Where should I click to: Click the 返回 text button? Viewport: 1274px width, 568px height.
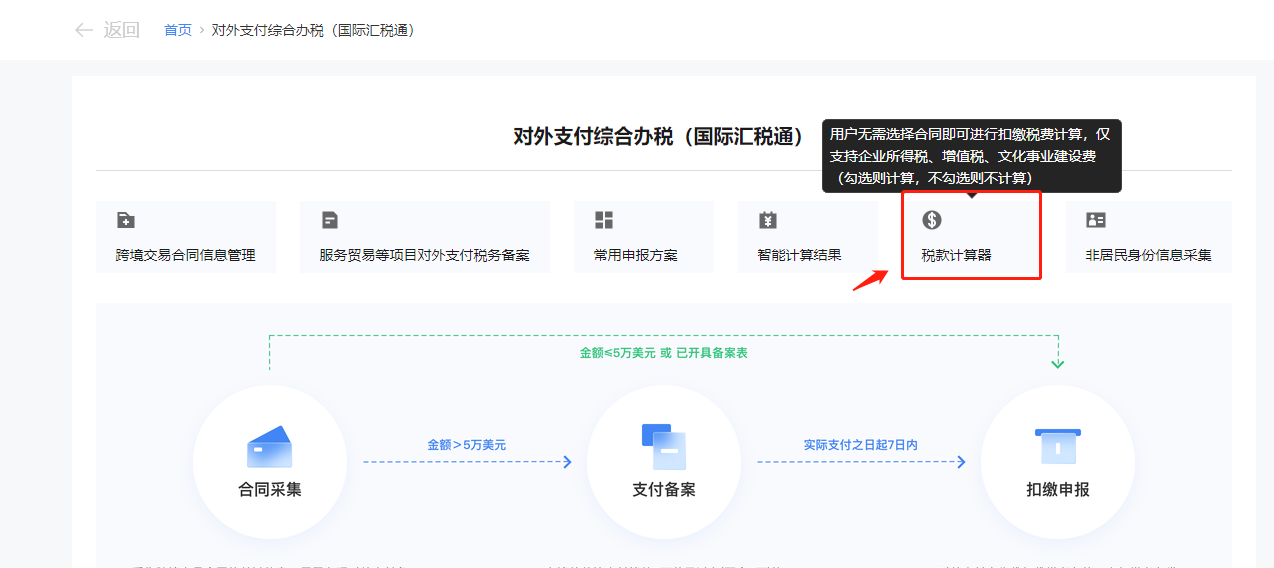[x=122, y=30]
